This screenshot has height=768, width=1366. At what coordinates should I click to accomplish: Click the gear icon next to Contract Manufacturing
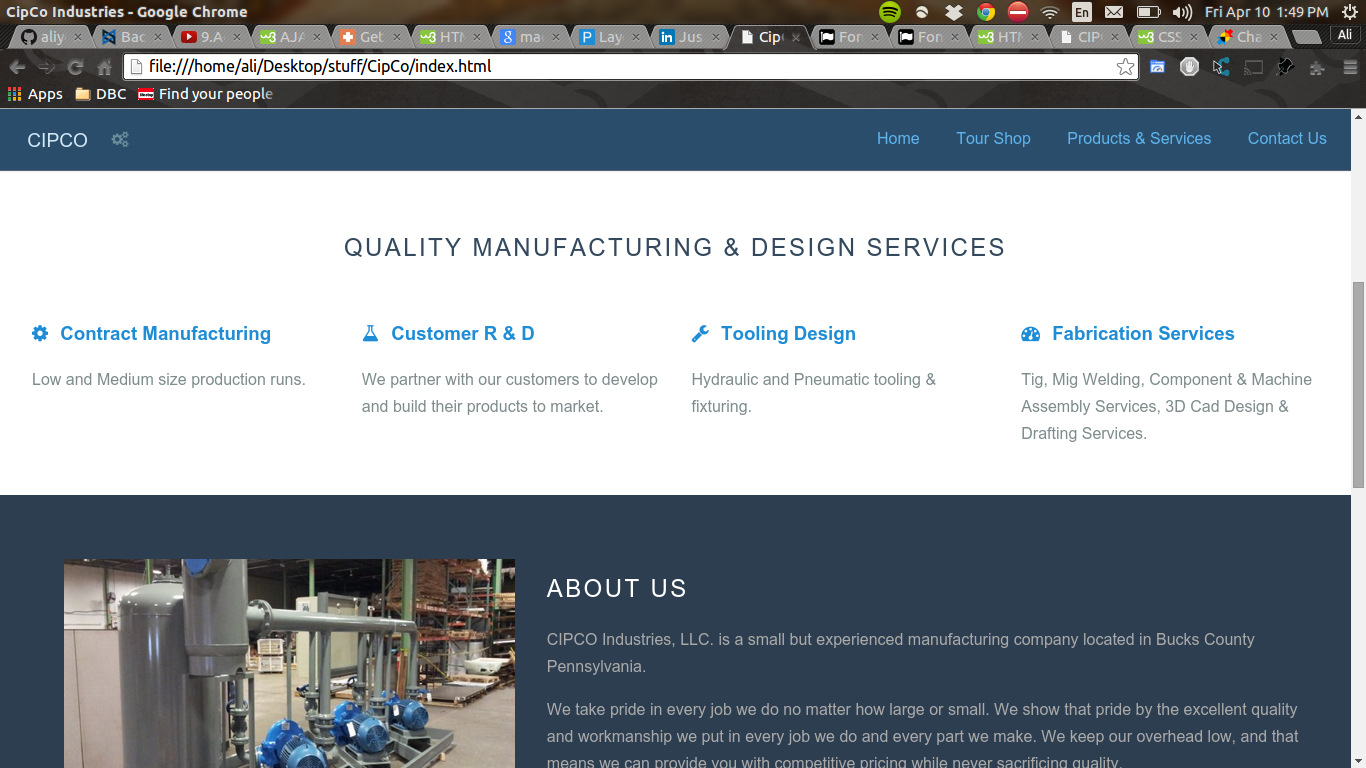40,333
